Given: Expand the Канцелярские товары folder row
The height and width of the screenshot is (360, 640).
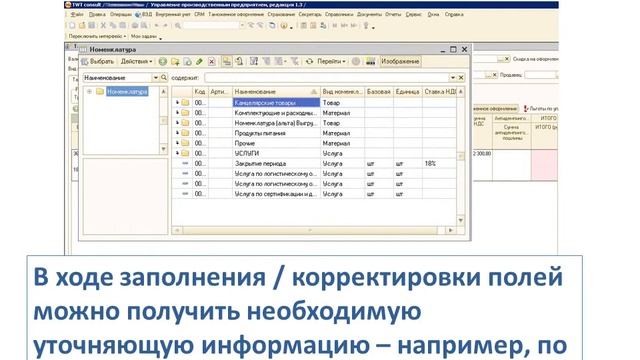Looking at the screenshot, I should click(x=177, y=102).
